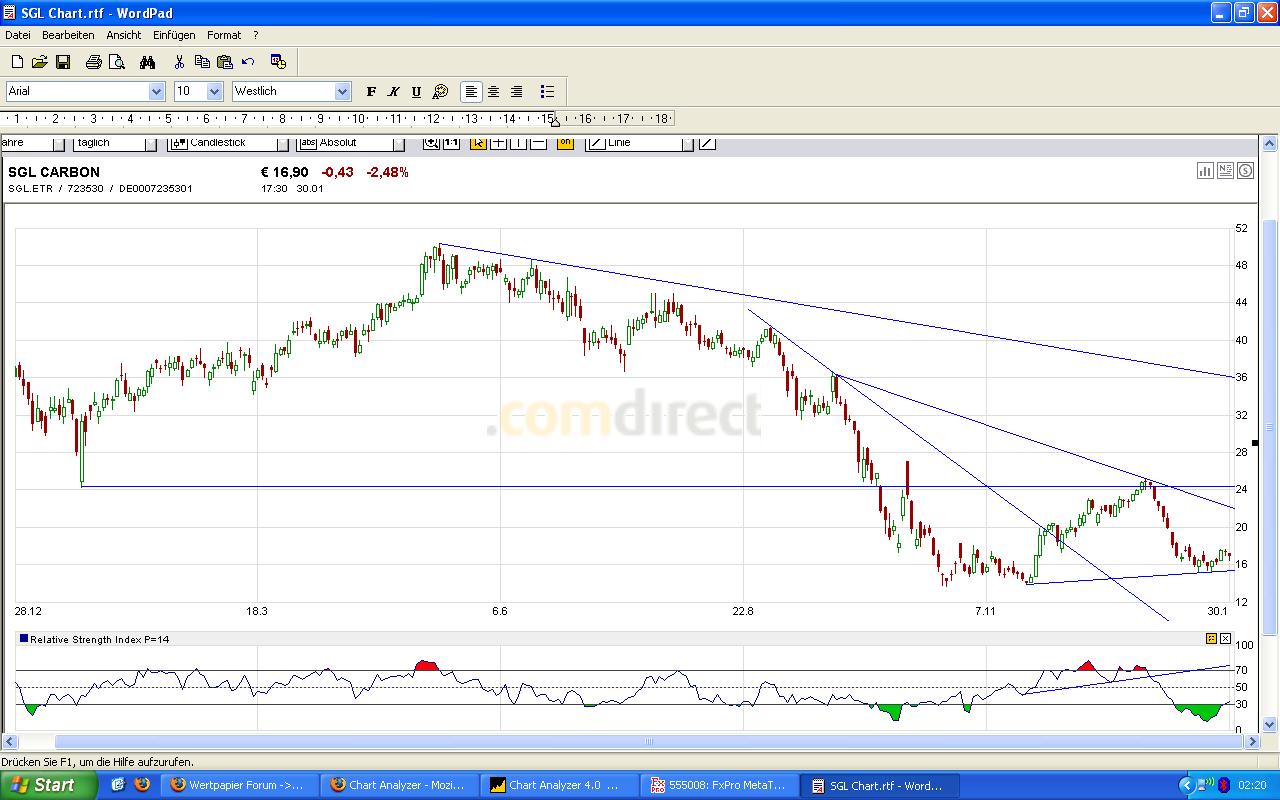Click the bar chart icon beside the quote header
Viewport: 1280px width, 800px height.
coord(1205,171)
